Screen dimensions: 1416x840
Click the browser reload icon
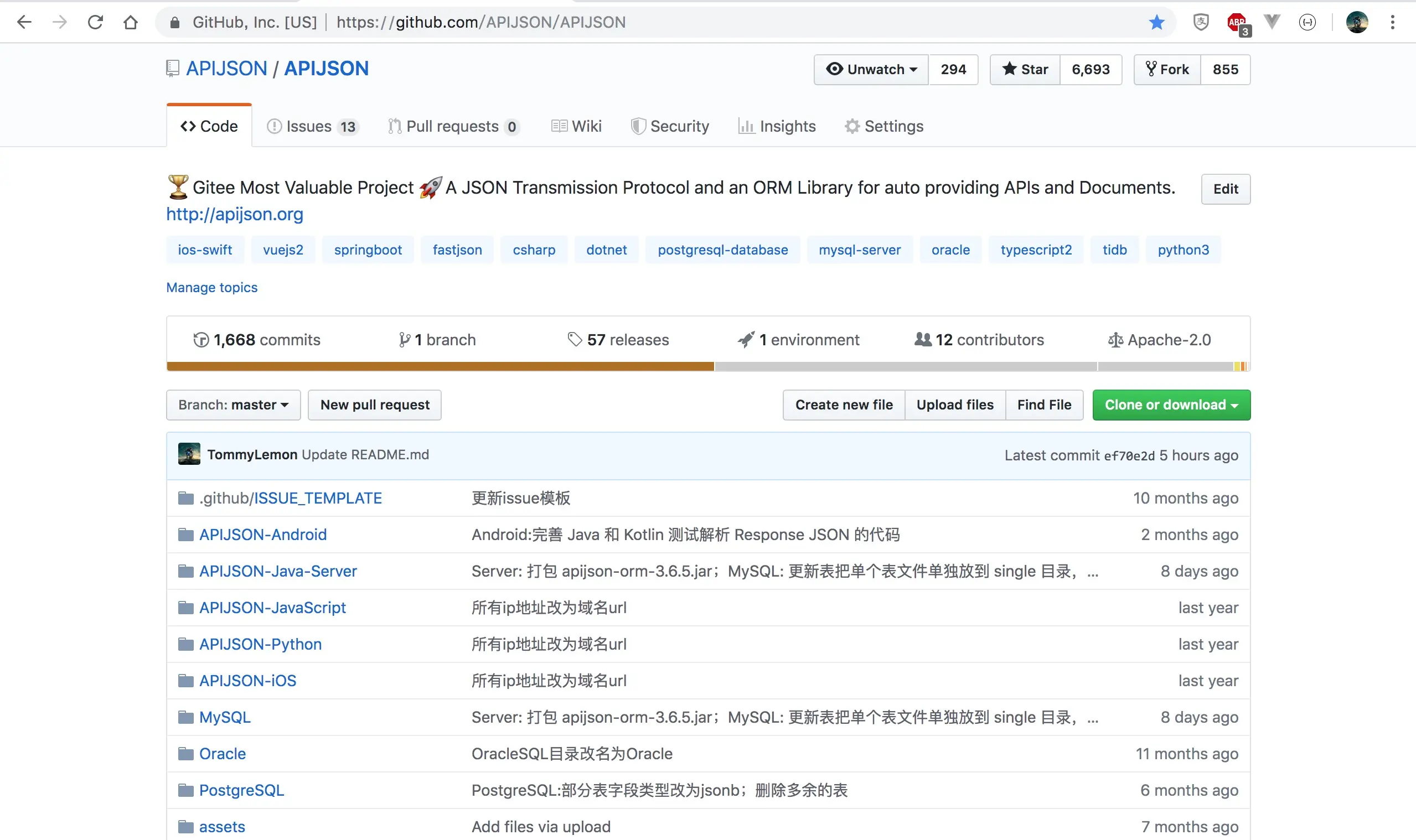click(x=95, y=22)
